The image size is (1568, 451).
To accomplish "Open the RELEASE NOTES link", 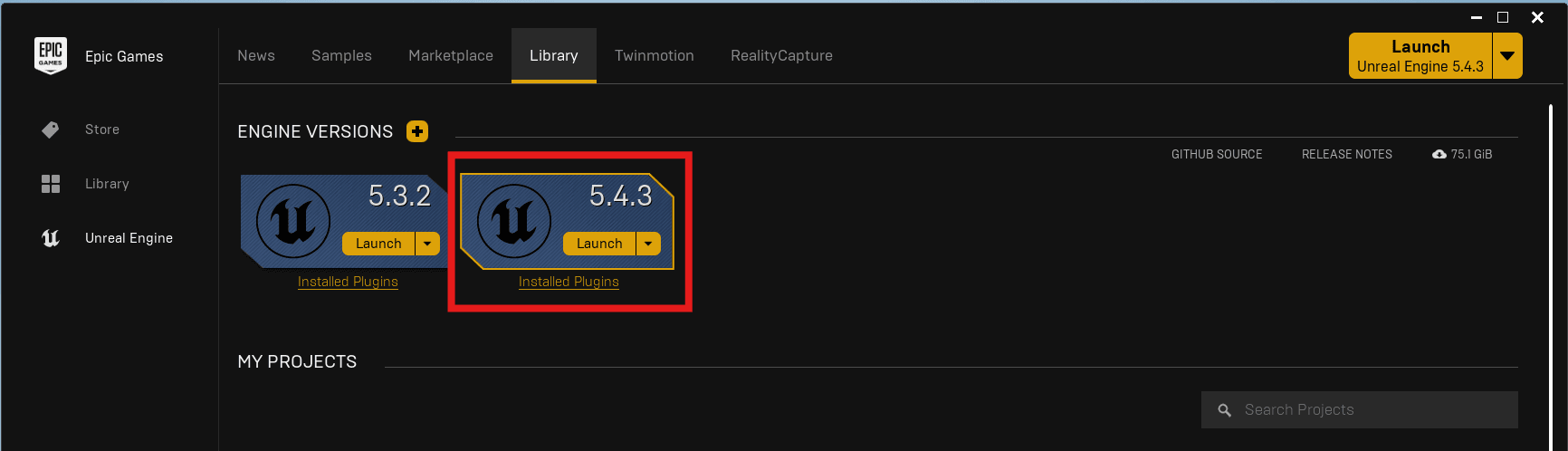I will tap(1347, 155).
